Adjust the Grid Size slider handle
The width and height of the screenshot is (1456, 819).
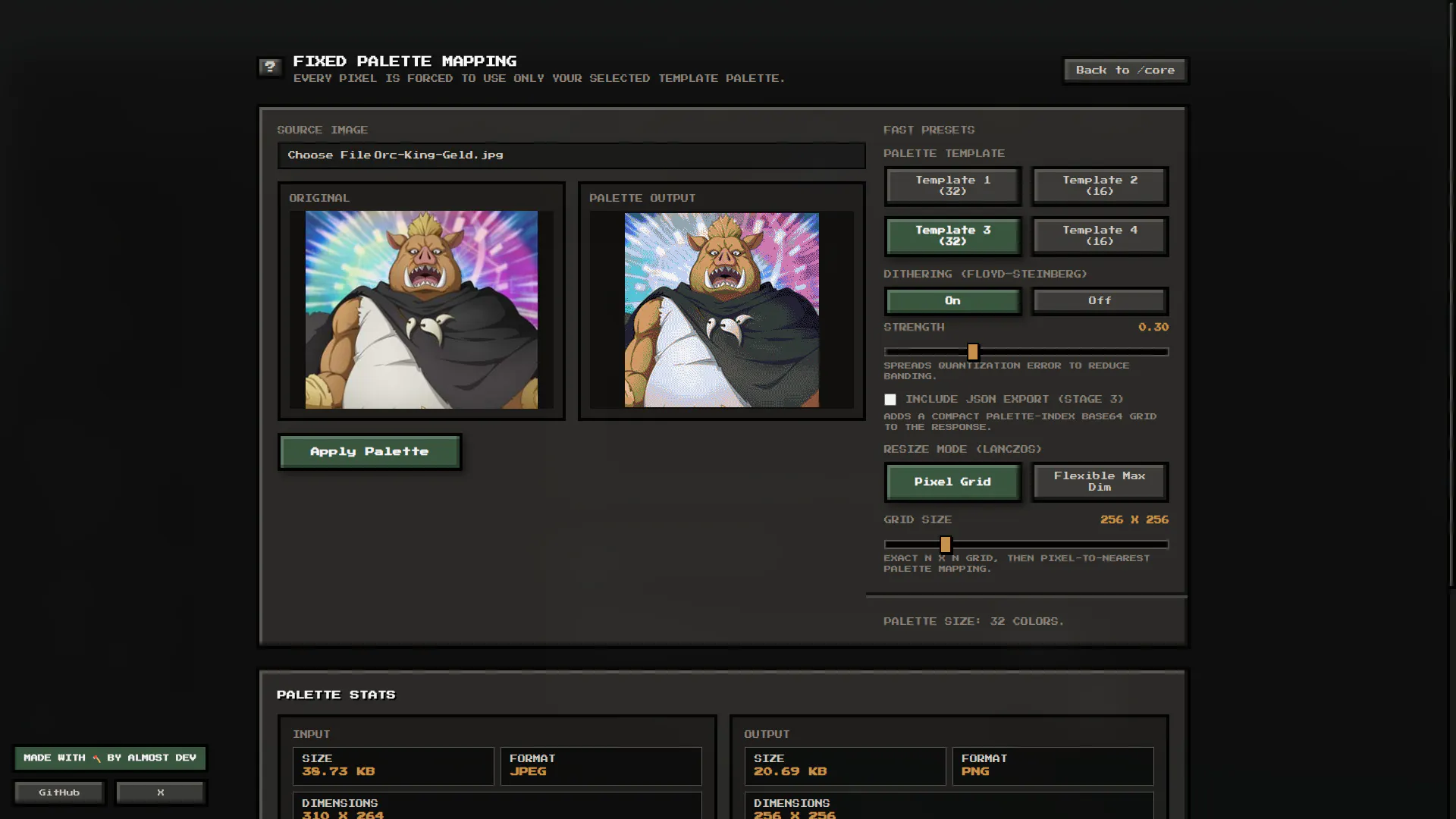pos(946,544)
